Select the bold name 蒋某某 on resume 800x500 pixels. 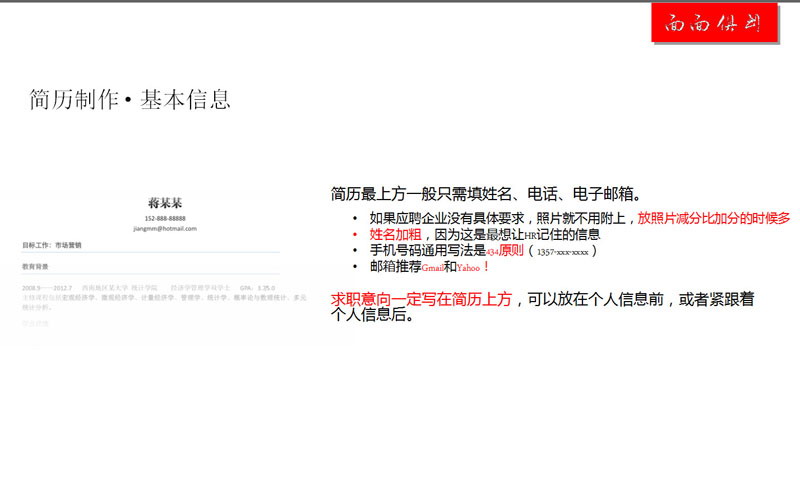(x=164, y=204)
